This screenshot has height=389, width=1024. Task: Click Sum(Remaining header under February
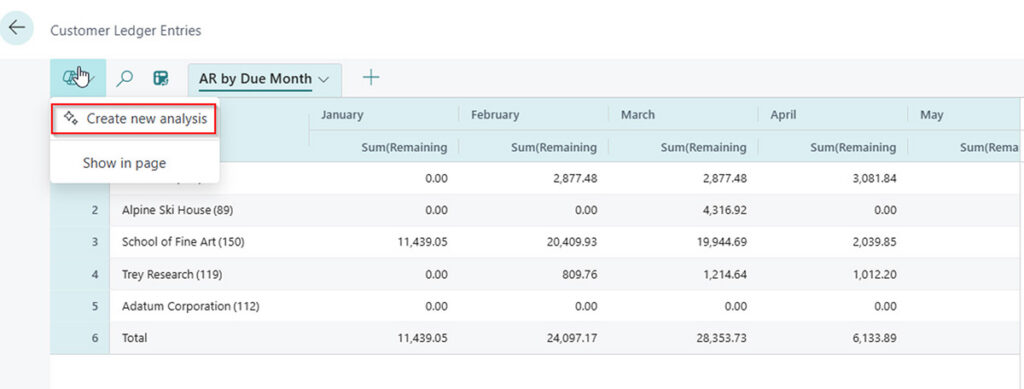point(554,148)
